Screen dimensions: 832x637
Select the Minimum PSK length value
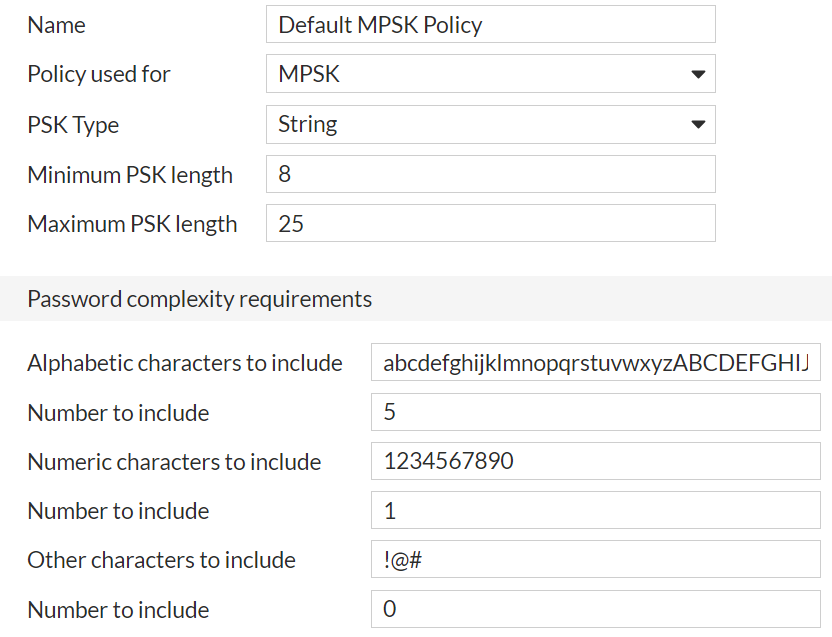(x=490, y=173)
